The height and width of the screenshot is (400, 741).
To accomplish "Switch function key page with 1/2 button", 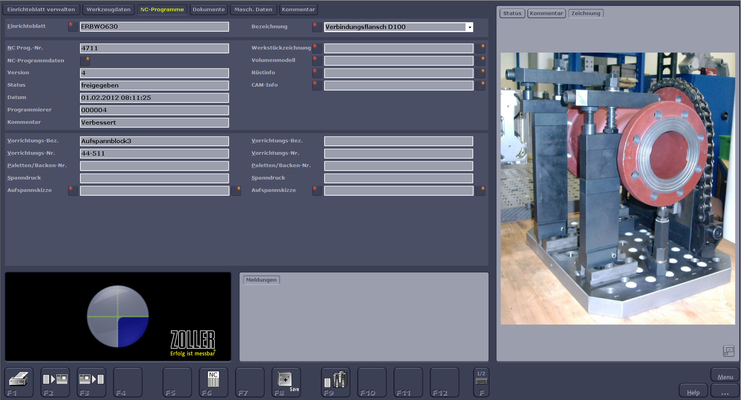I will 481,382.
